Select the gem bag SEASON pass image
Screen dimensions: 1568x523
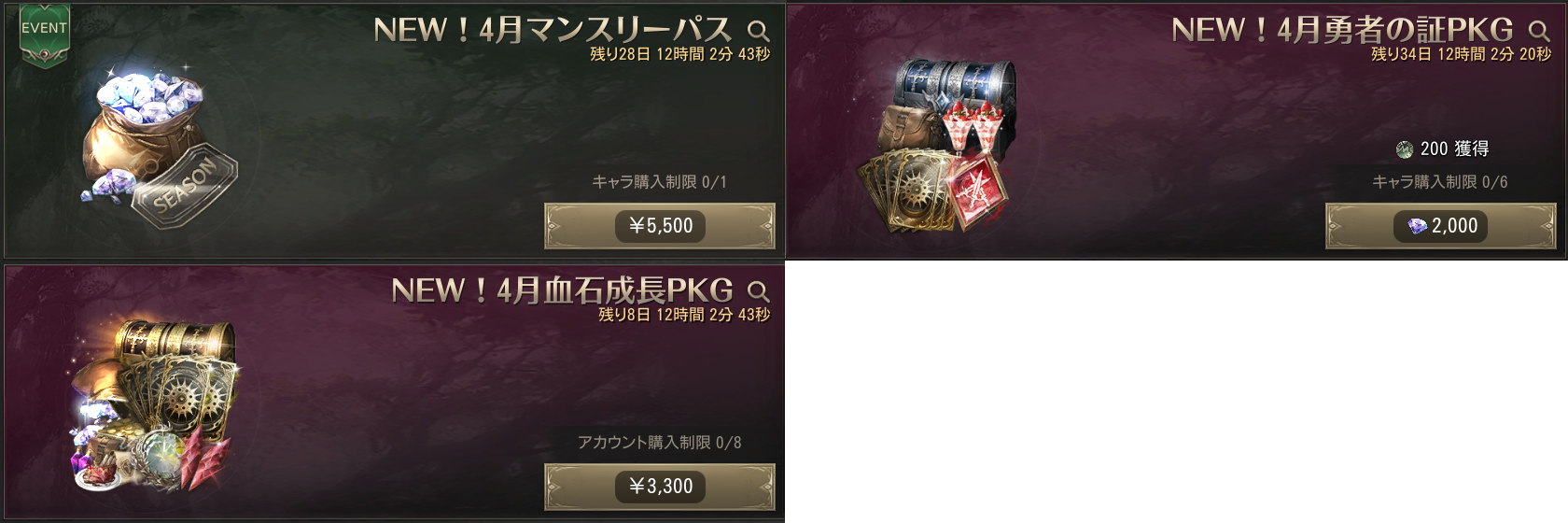(159, 145)
